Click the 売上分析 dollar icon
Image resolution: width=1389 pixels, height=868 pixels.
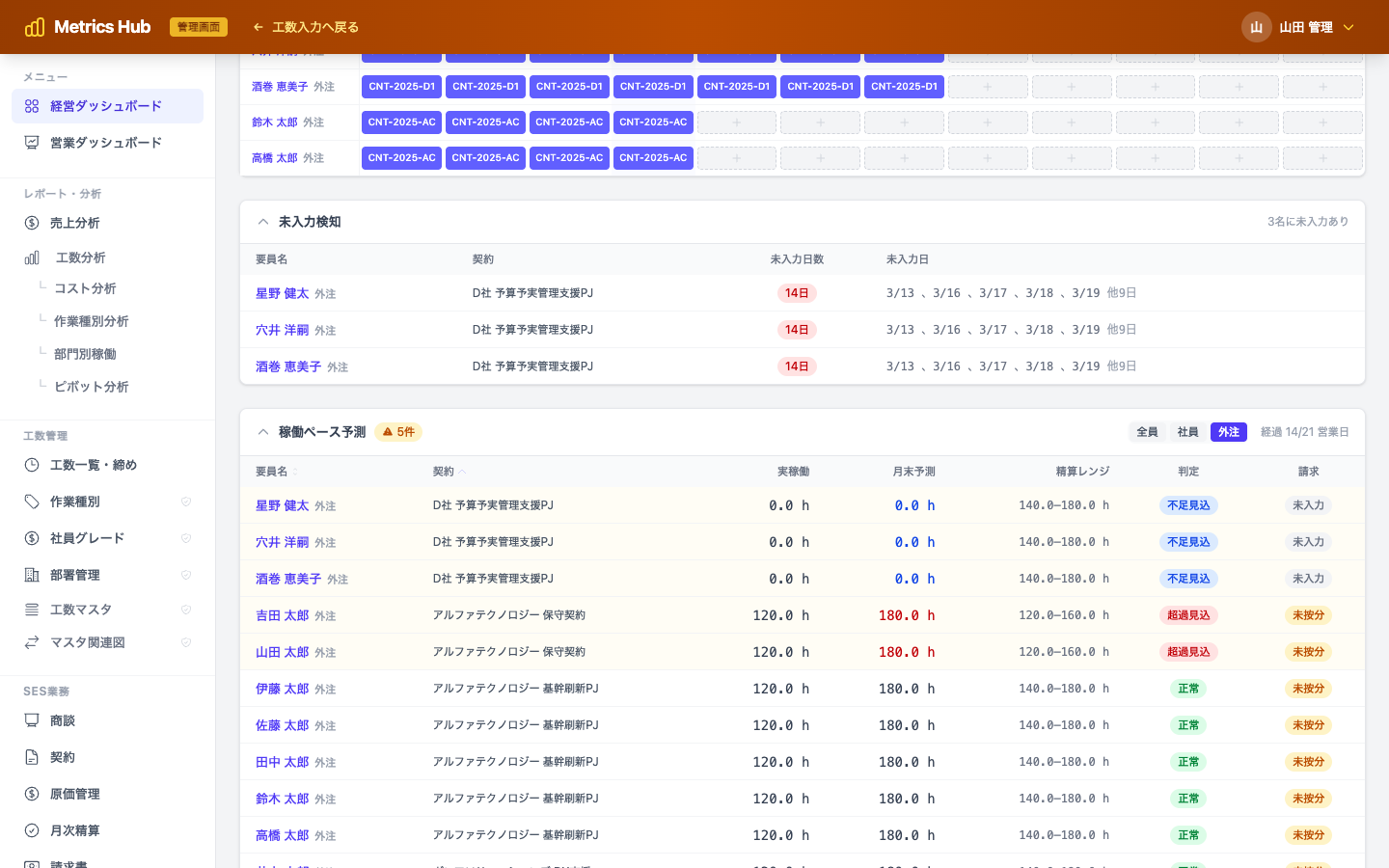point(32,223)
